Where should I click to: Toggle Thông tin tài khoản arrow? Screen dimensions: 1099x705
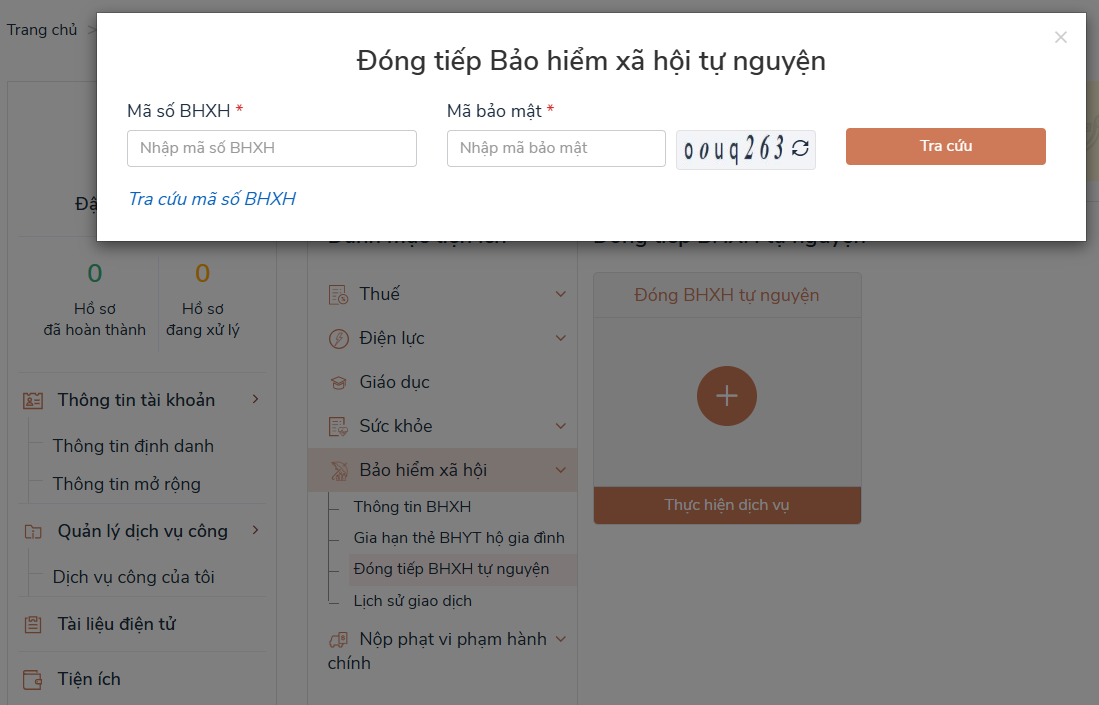(256, 399)
